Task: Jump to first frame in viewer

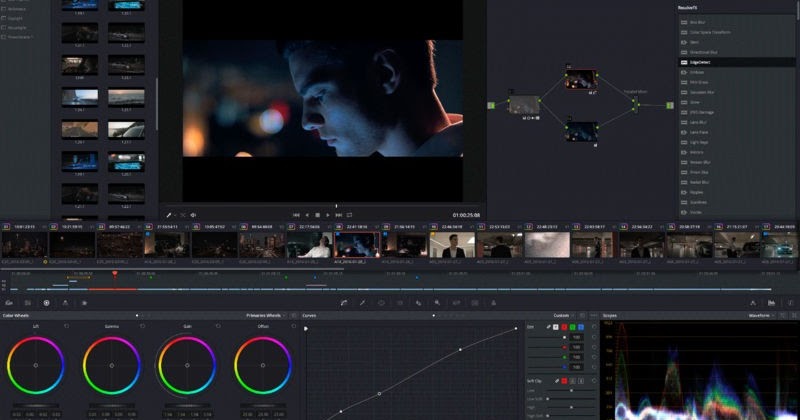Action: (x=296, y=215)
